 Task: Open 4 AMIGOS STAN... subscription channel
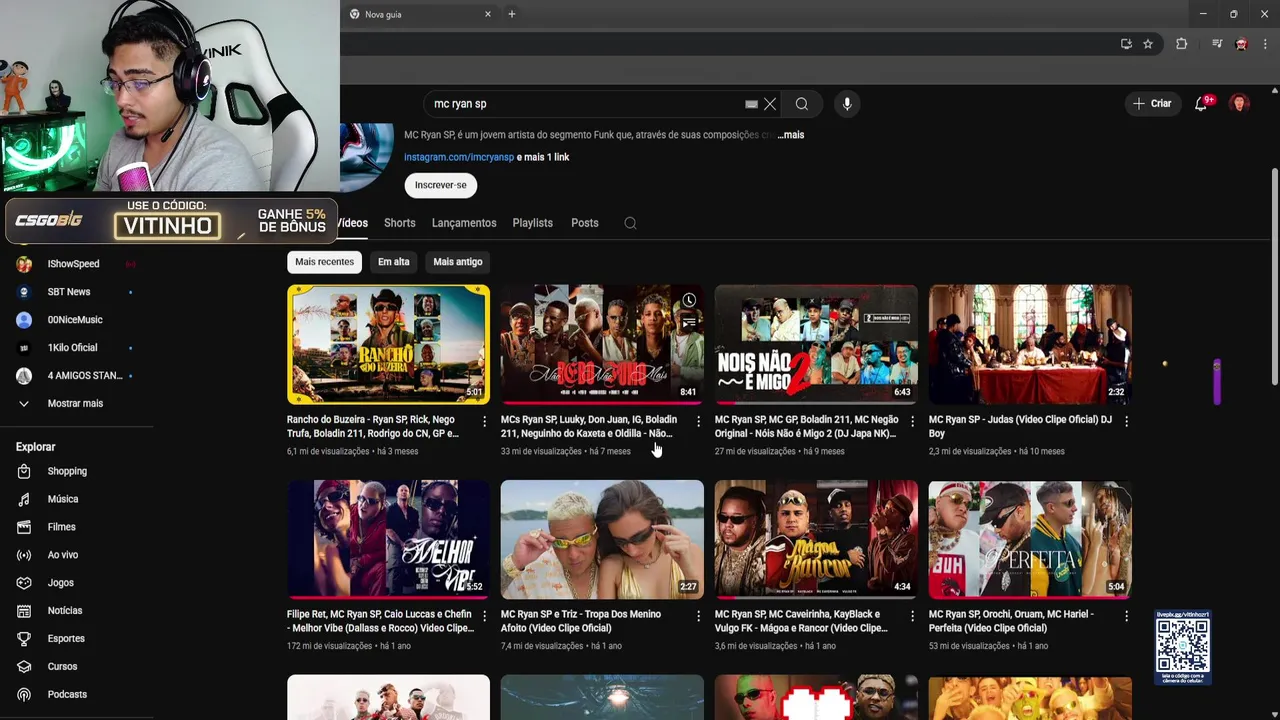point(85,376)
